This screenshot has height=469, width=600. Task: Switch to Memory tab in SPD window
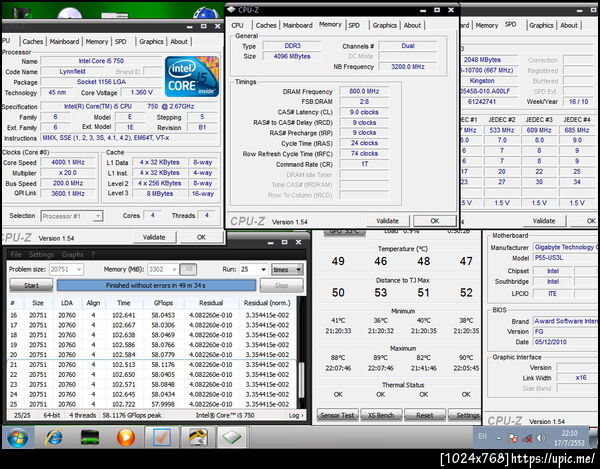pyautogui.click(x=487, y=25)
